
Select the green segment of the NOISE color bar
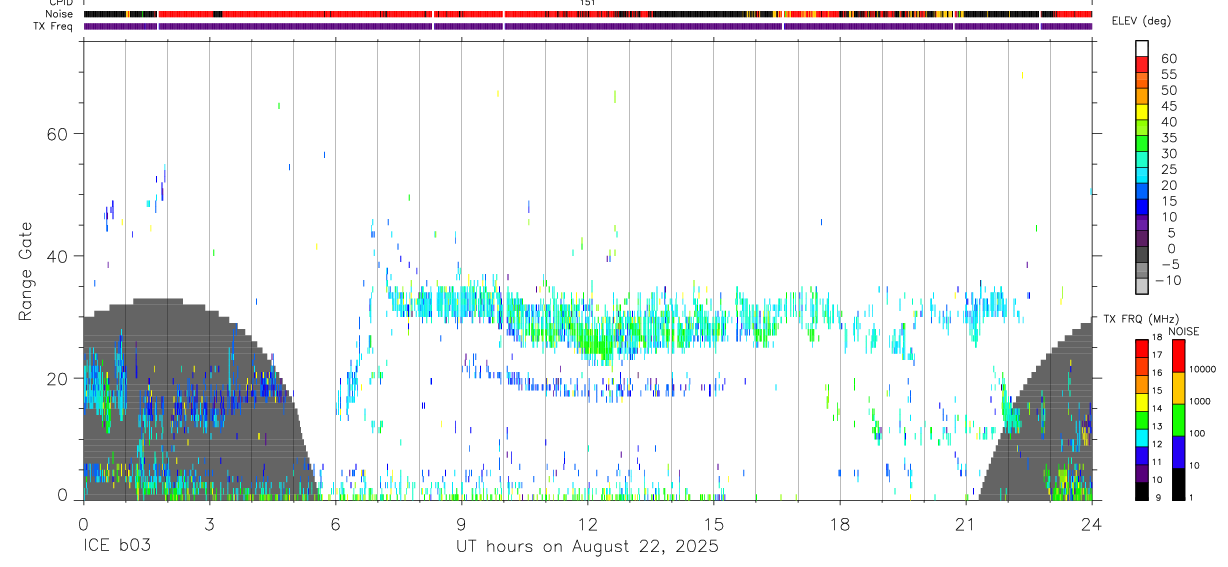[x=1178, y=419]
